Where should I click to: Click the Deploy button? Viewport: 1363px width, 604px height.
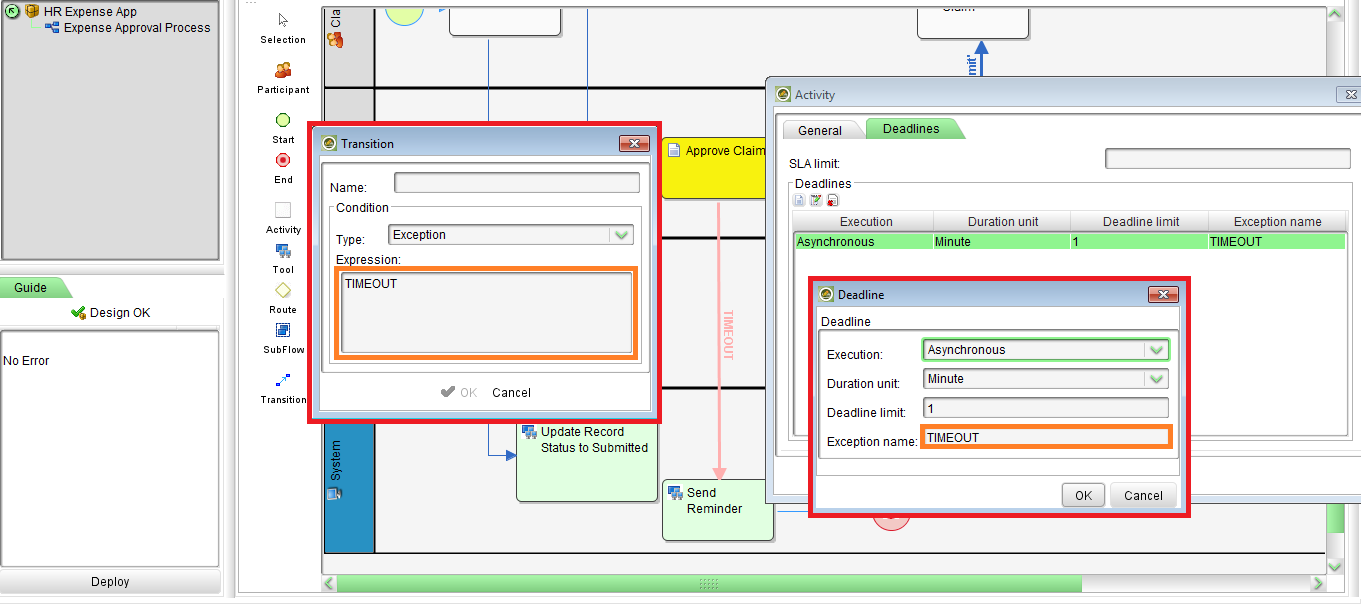[110, 582]
